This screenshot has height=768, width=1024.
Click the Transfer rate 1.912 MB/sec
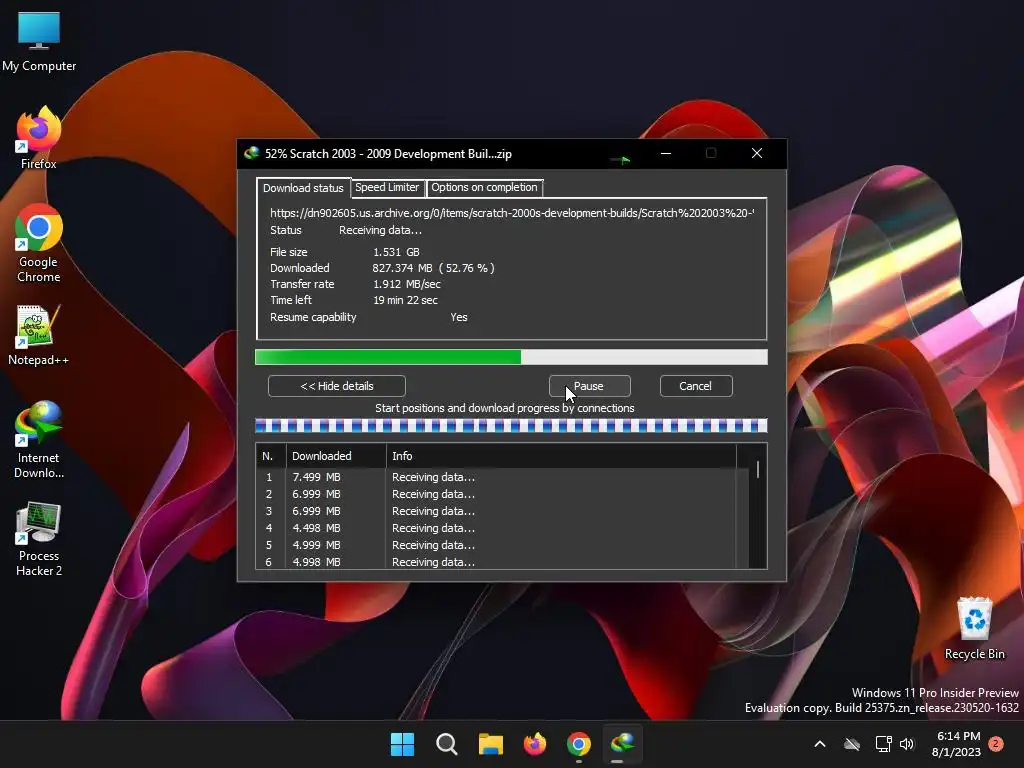[x=407, y=285]
